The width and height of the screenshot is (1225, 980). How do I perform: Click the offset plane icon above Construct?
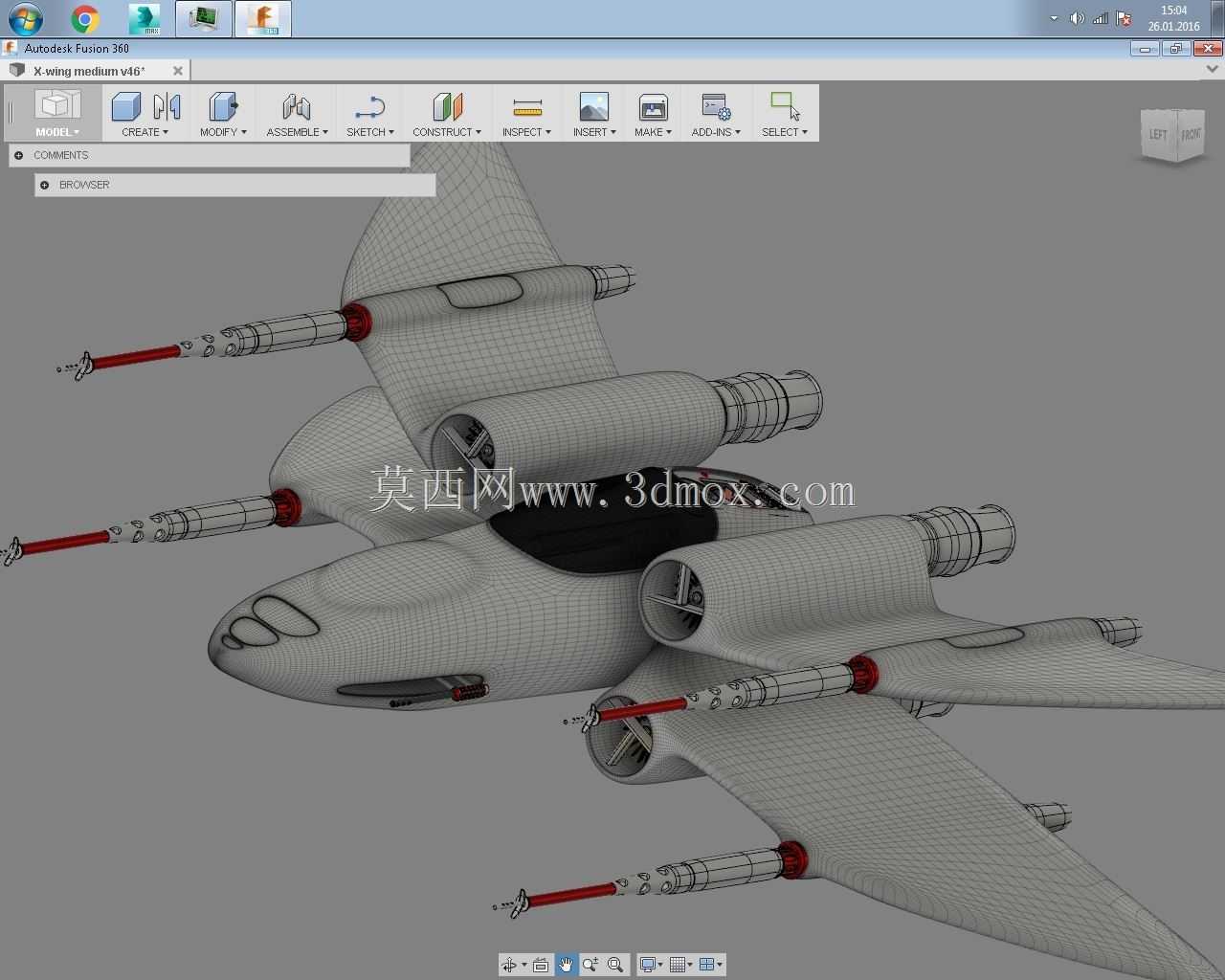point(447,106)
